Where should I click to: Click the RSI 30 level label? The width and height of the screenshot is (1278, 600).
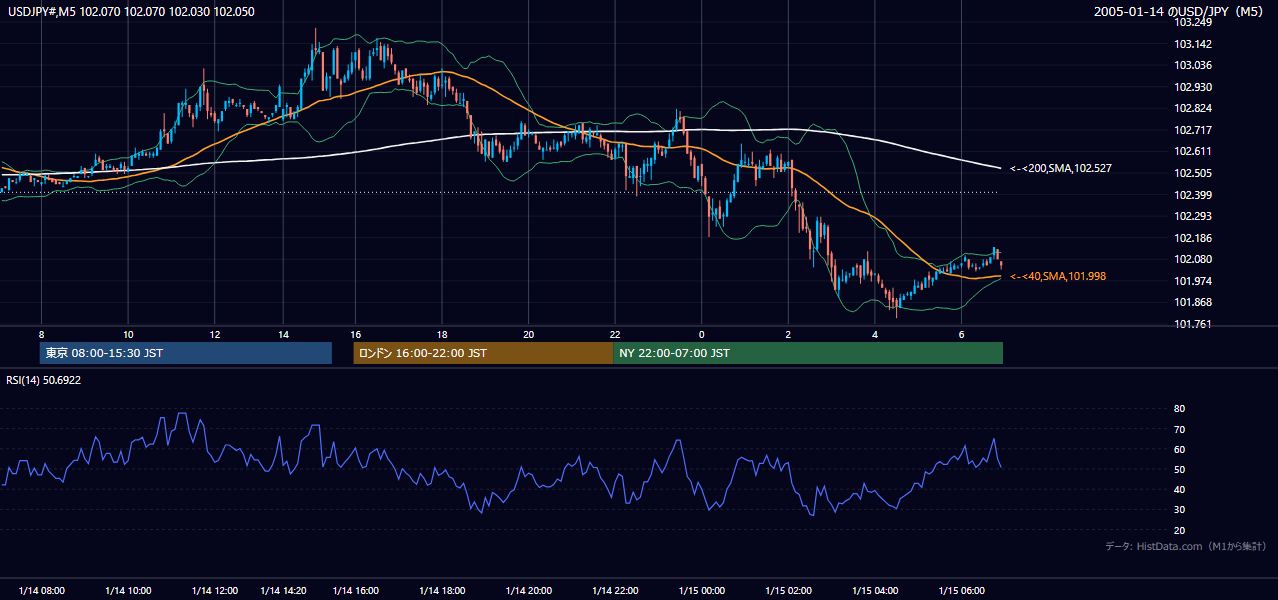1179,510
